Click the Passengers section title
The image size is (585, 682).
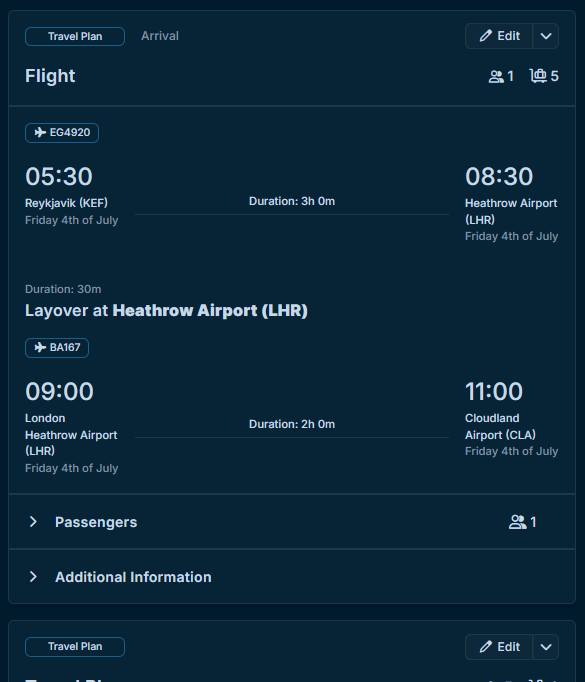[x=96, y=522]
